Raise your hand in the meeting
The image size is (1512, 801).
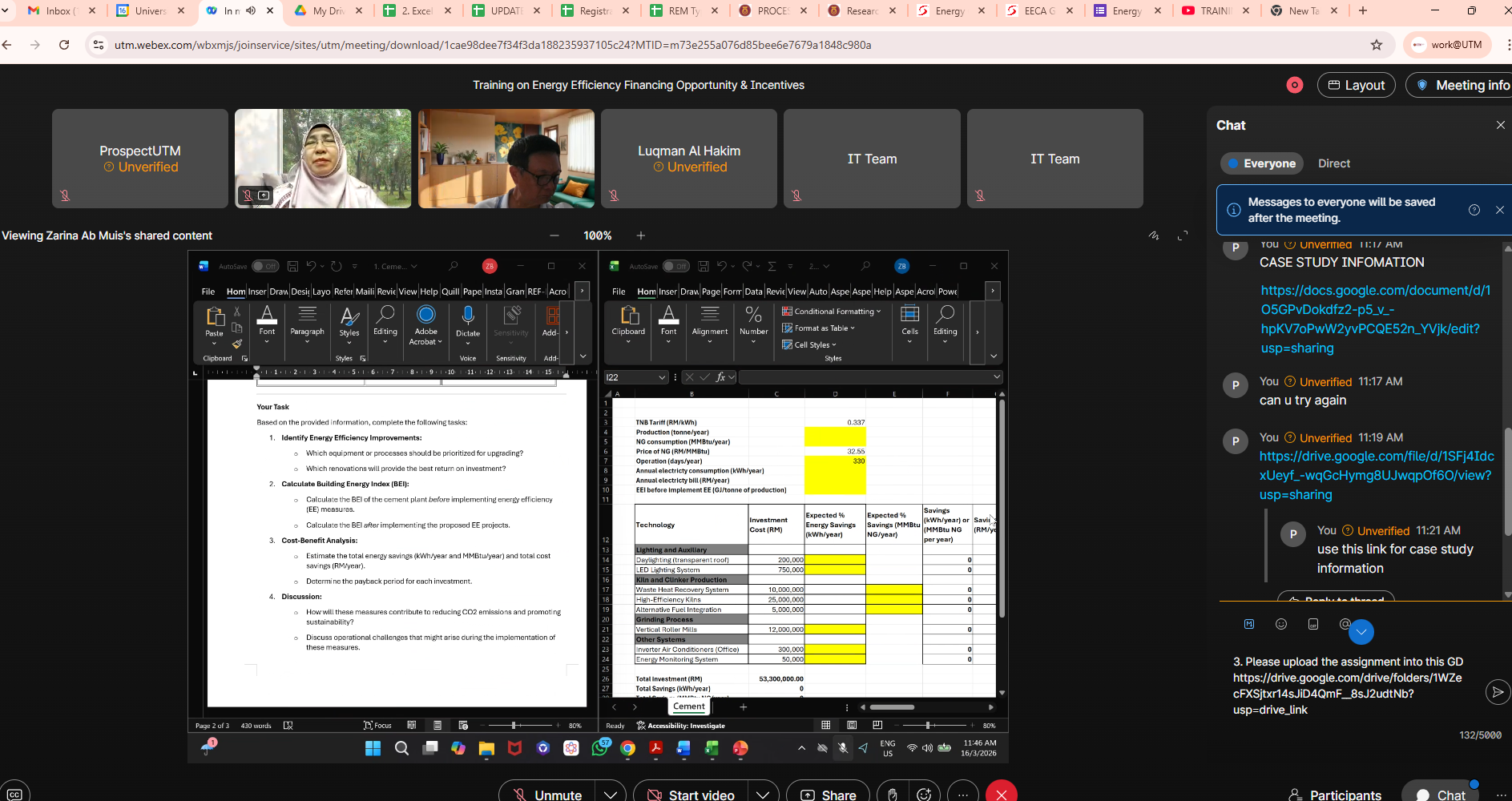click(x=892, y=794)
